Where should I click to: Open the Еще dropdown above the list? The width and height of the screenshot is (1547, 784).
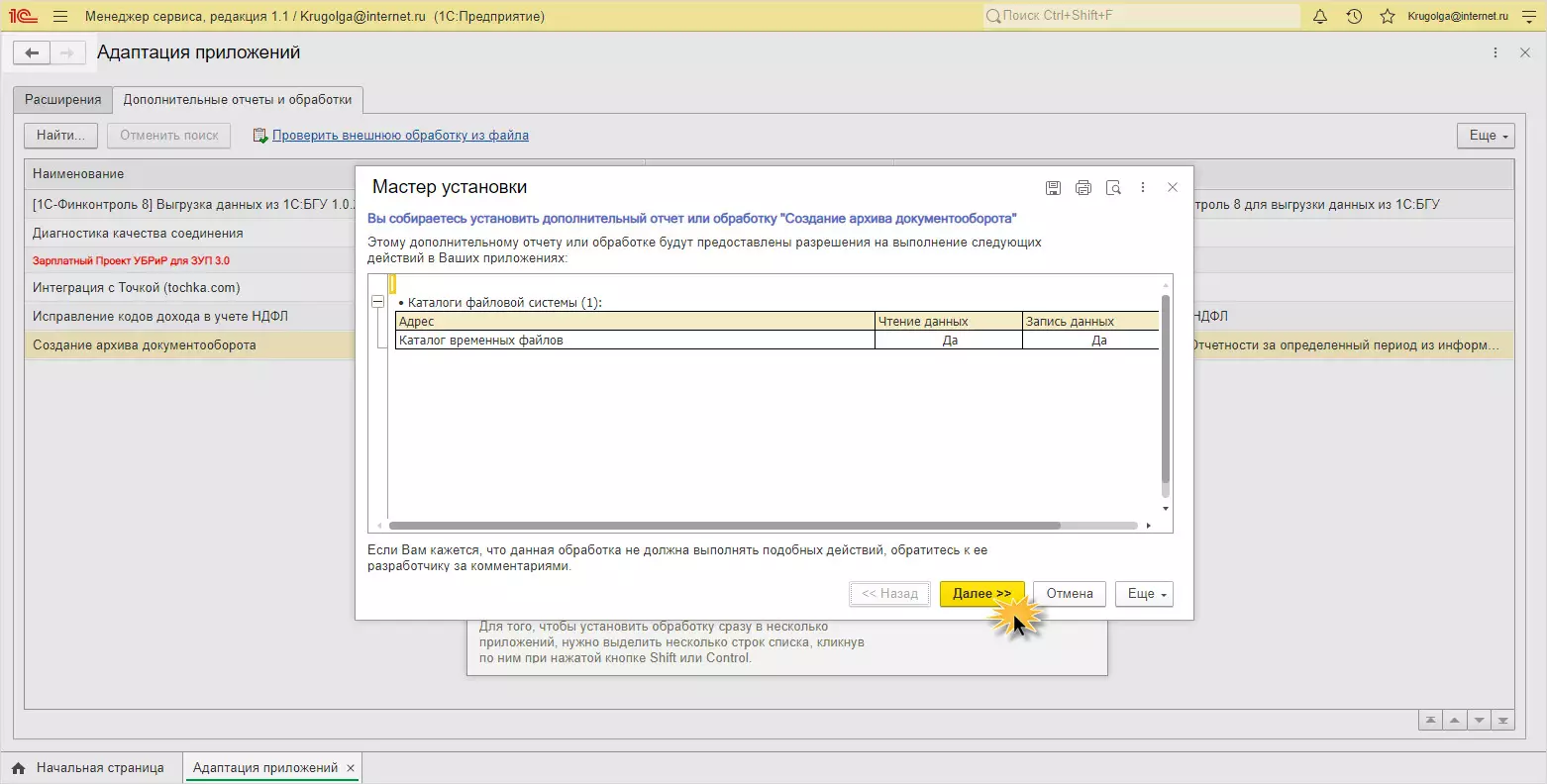point(1486,136)
